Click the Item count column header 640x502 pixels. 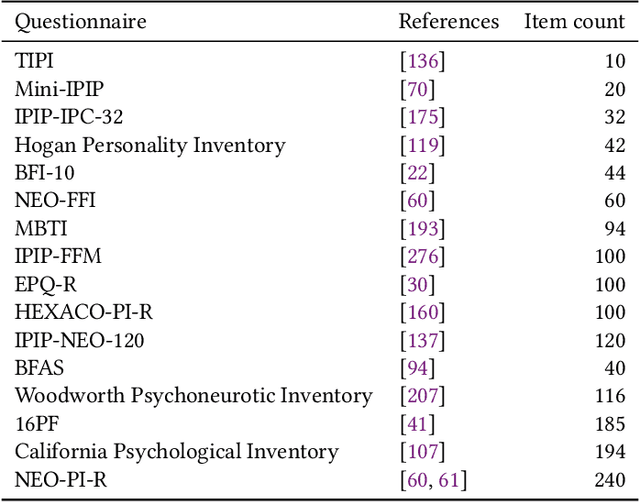click(573, 21)
